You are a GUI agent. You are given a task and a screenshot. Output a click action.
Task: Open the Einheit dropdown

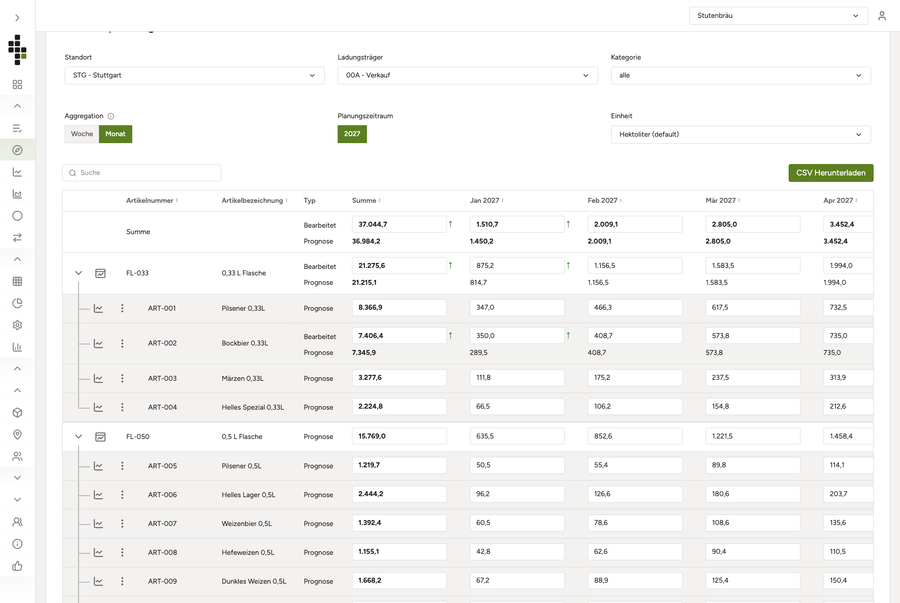tap(740, 134)
